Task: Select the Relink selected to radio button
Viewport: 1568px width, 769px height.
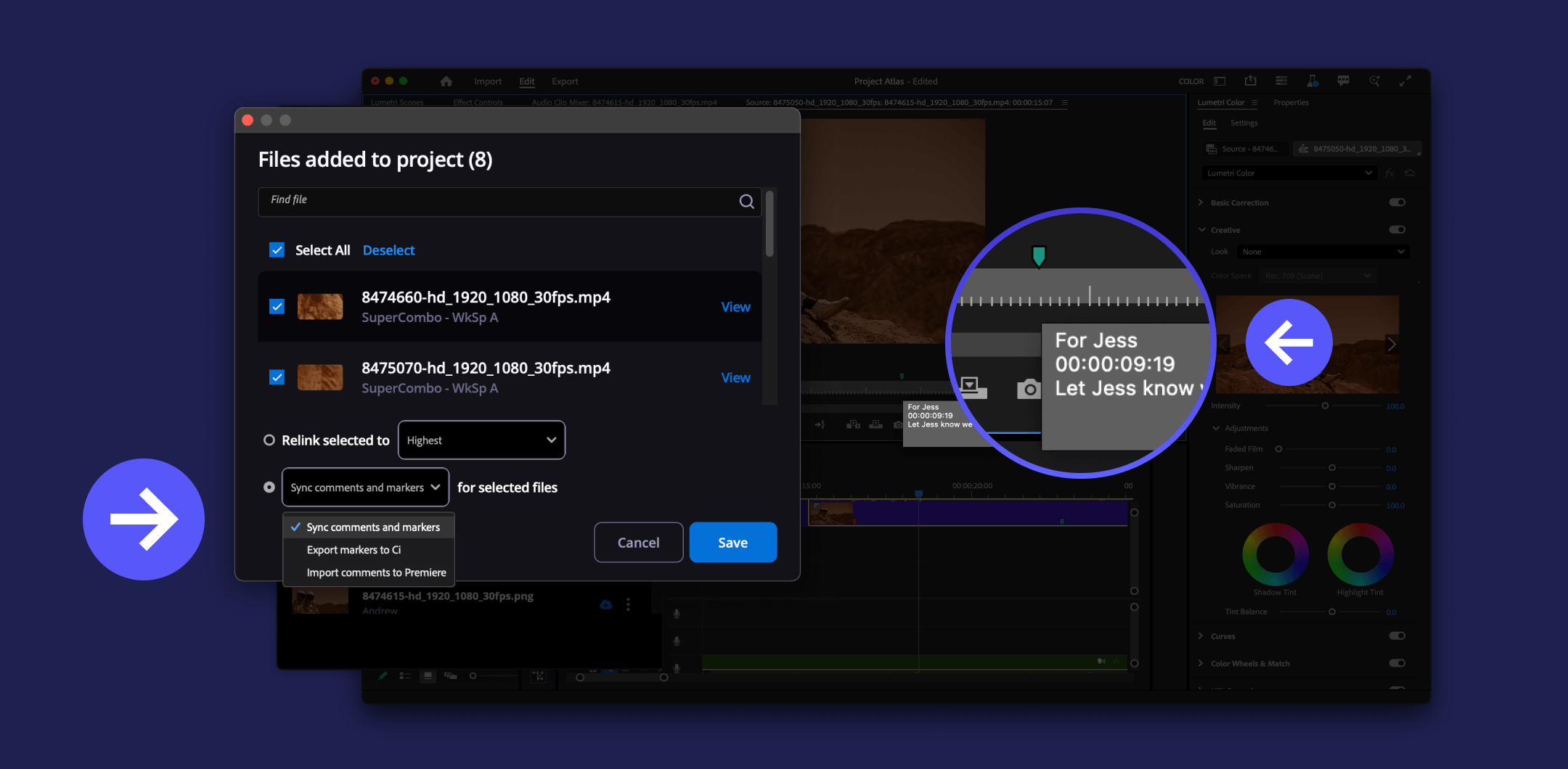Action: coord(269,440)
